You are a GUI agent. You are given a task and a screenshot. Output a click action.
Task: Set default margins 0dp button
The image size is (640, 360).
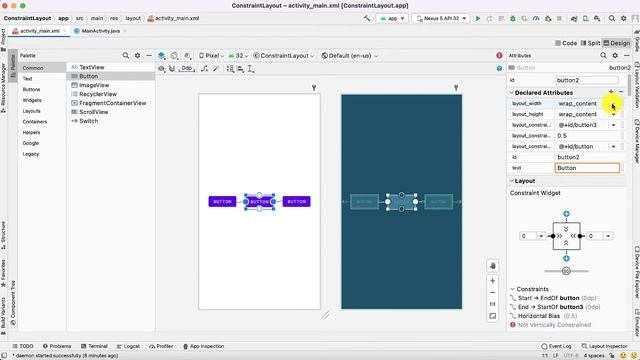click(x=187, y=69)
